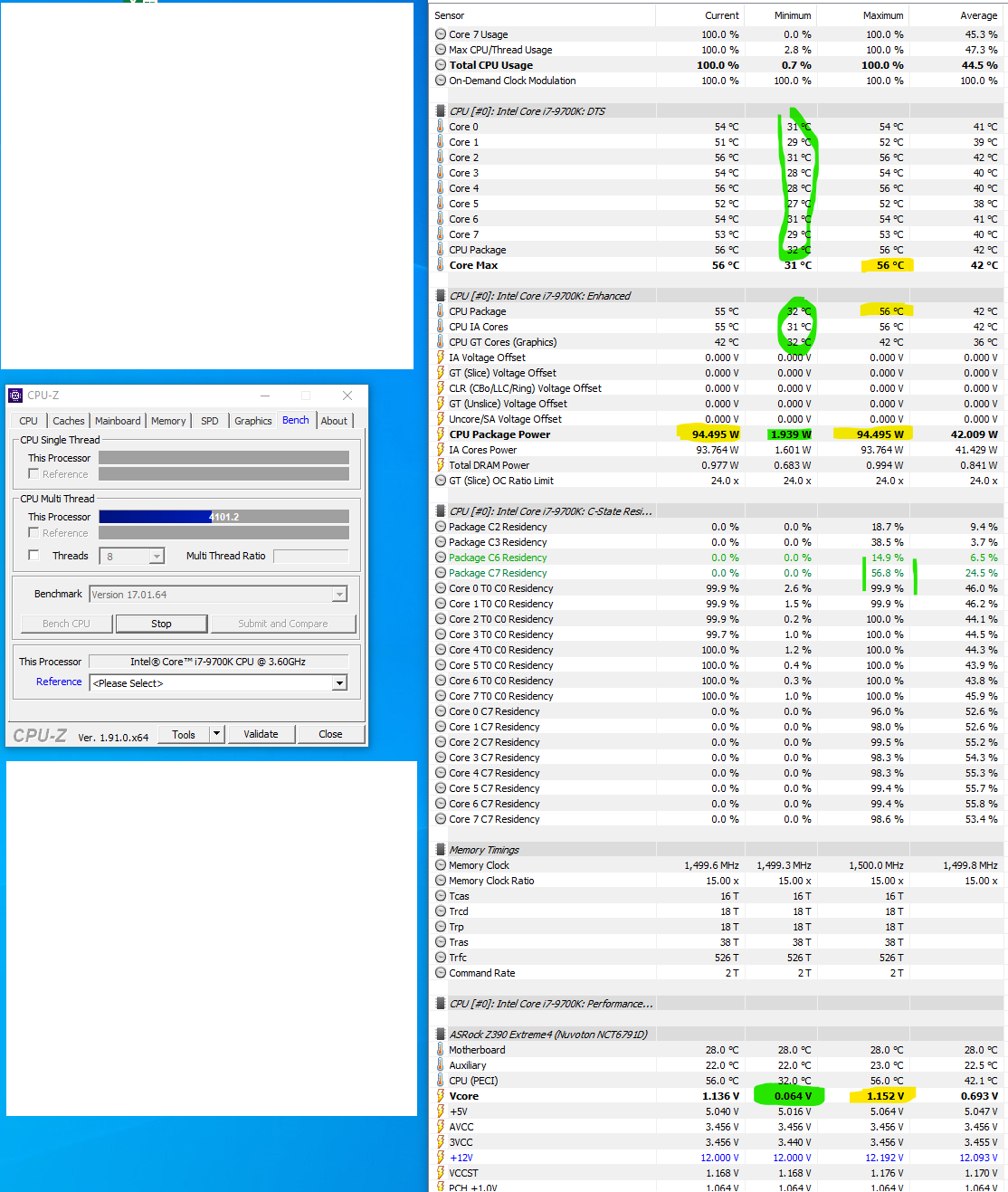The width and height of the screenshot is (1008, 1192).
Task: Click the thermometer icon beside Core 0
Action: [x=441, y=127]
